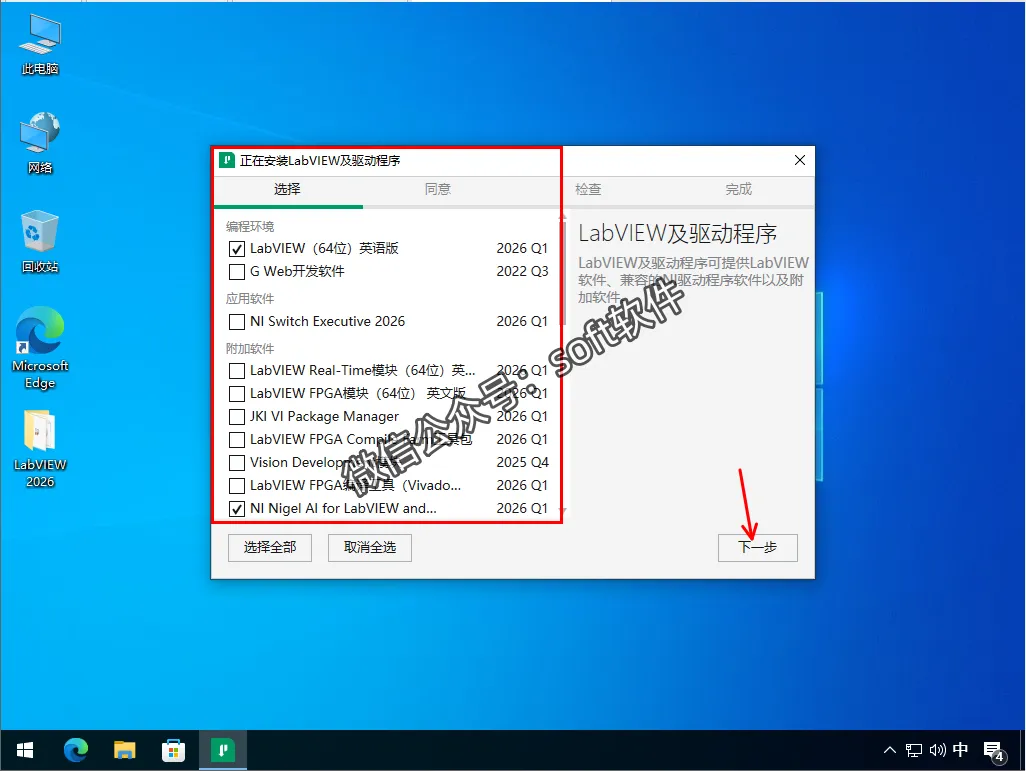Screen dimensions: 1026x771
Task: Uncheck NI Nigel AI for LabVIEW checkbox
Action: (237, 509)
